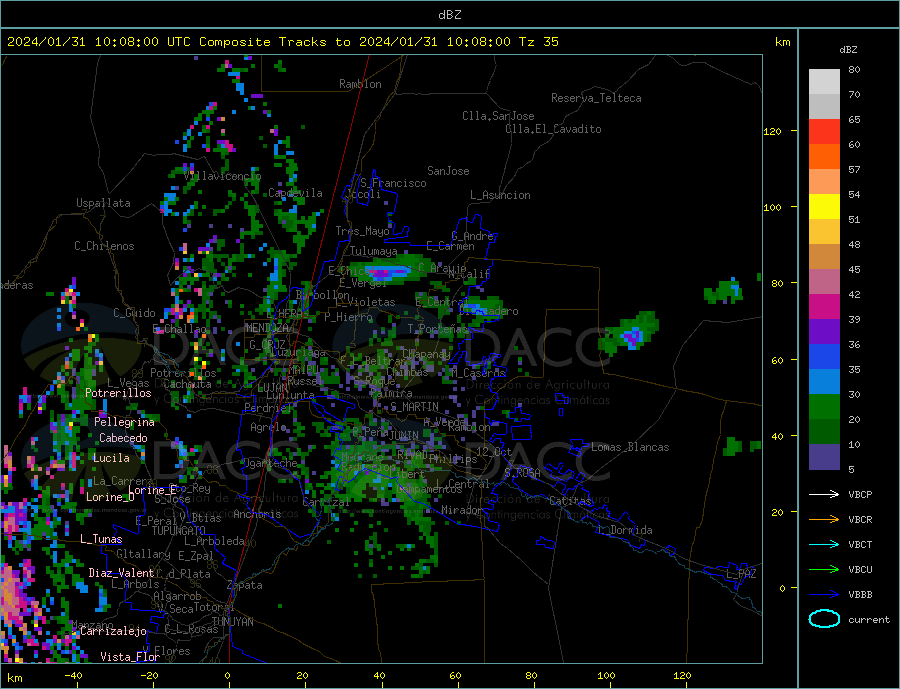
Task: Click the white VBCP arrow in legend
Action: [x=824, y=494]
